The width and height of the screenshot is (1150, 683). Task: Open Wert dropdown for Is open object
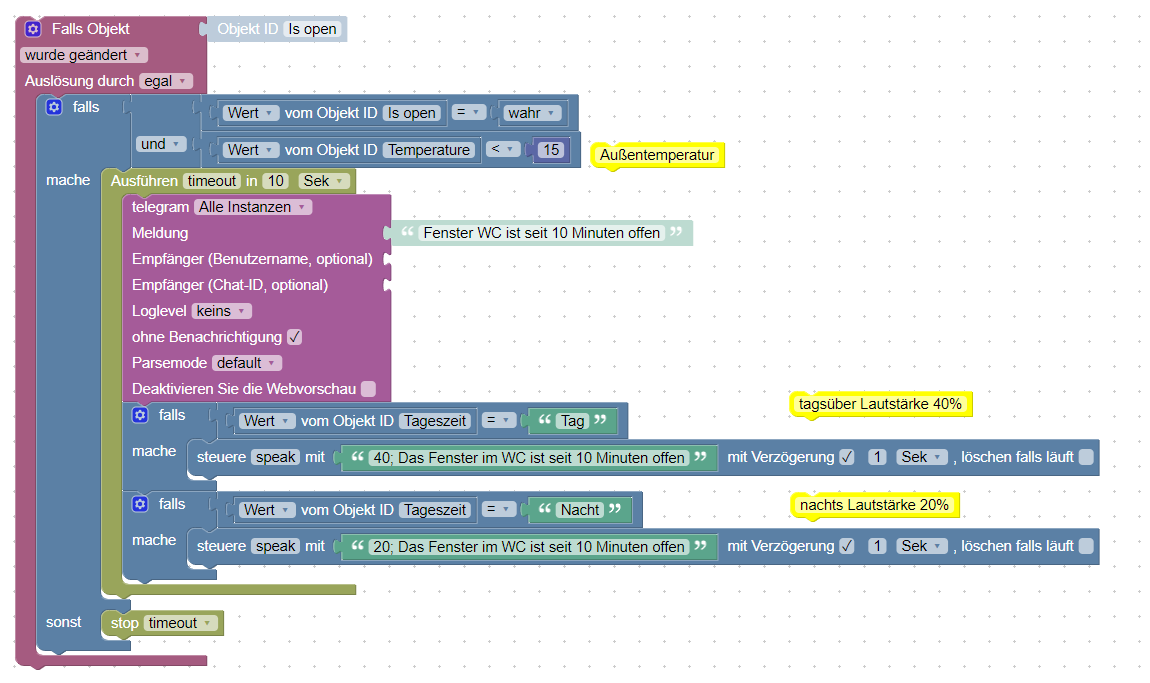251,113
